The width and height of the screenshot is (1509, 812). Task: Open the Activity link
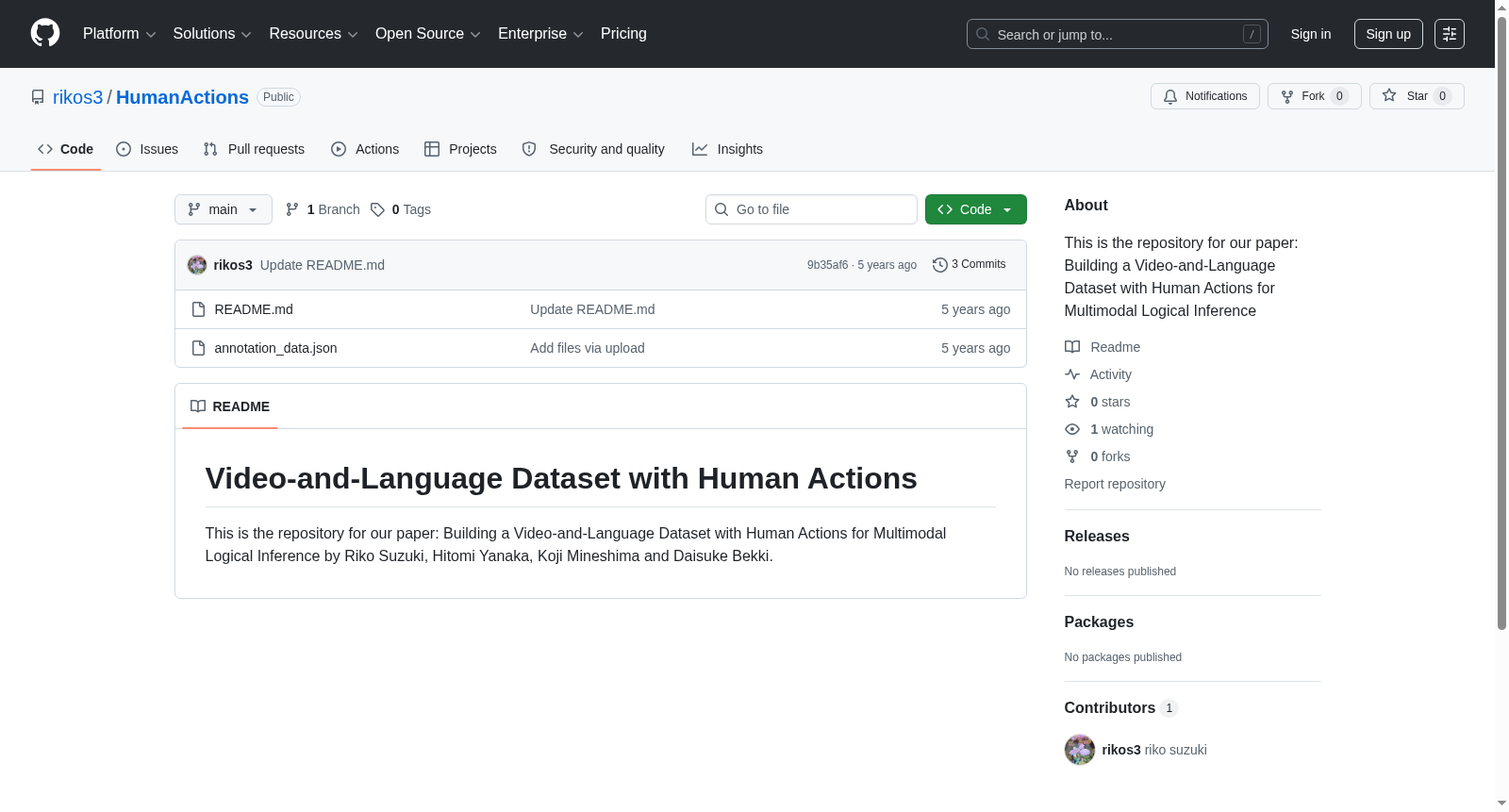coord(1098,374)
